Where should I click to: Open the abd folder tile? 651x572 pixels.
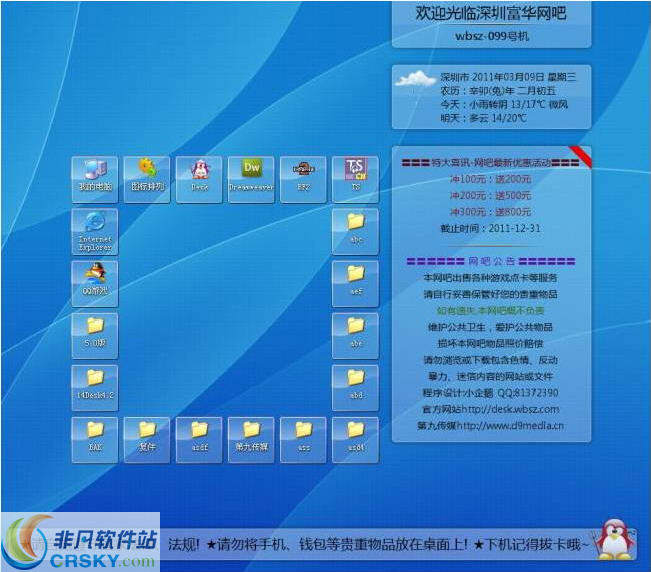click(x=356, y=388)
